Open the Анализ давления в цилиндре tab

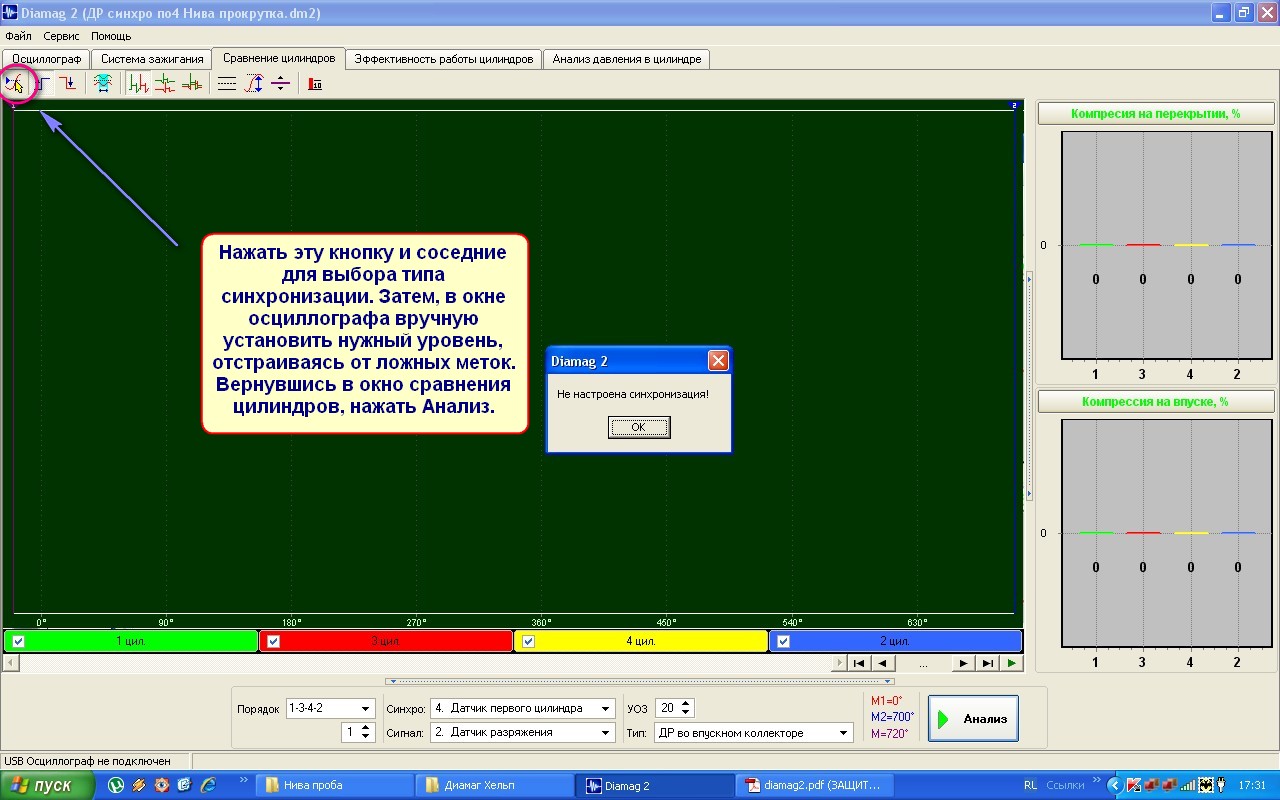(x=627, y=59)
